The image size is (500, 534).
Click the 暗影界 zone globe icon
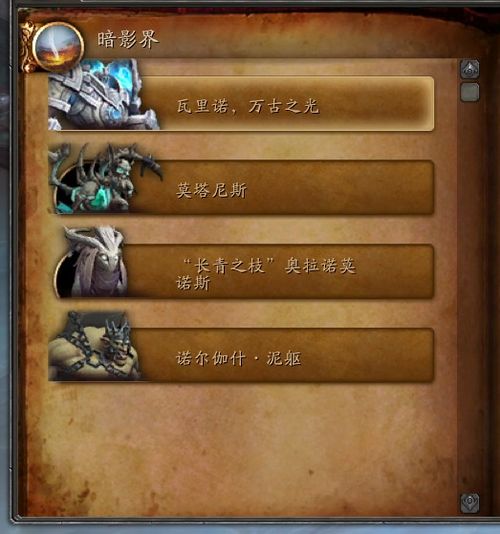(58, 47)
